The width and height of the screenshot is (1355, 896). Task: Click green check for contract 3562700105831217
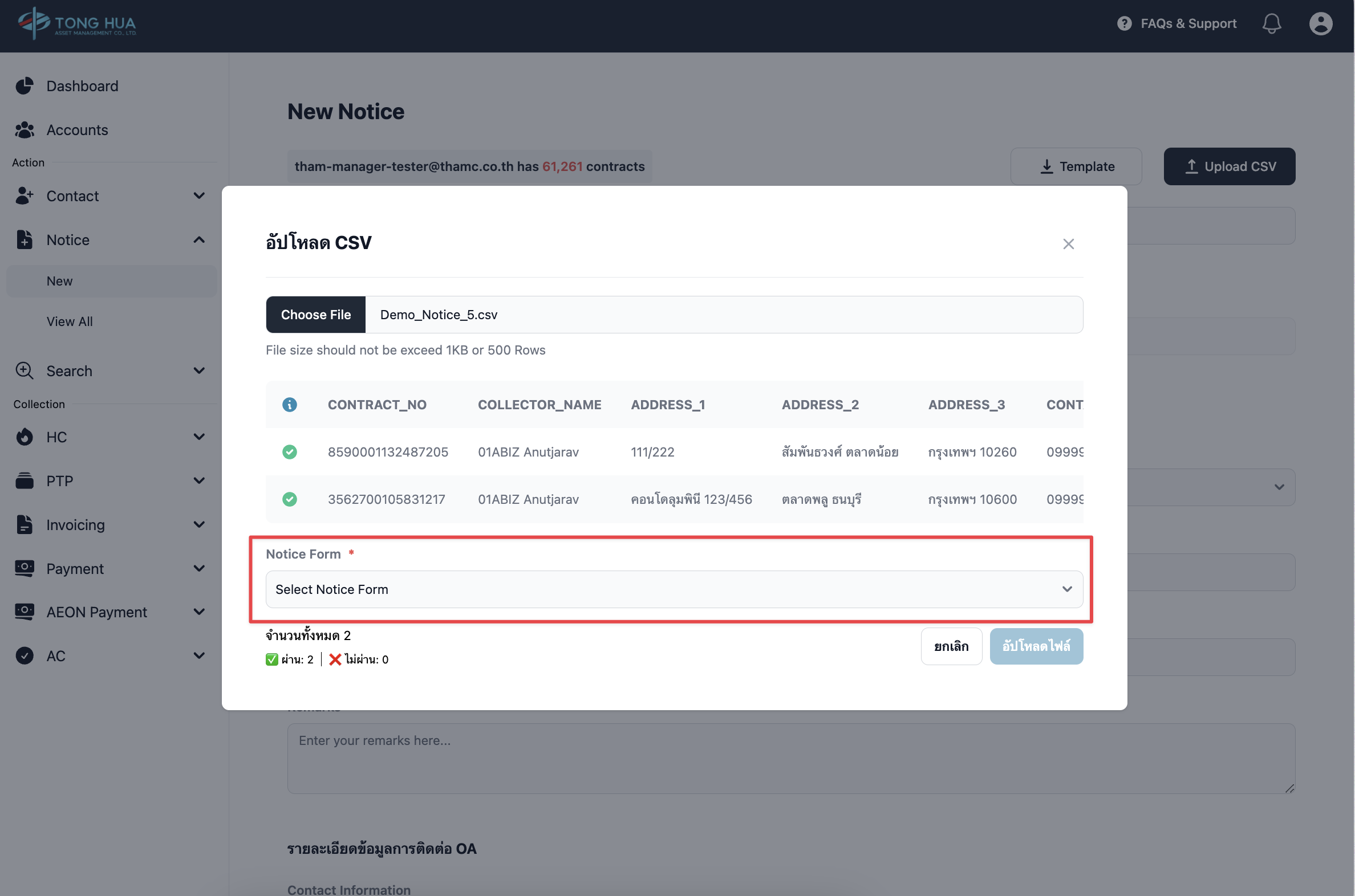point(289,499)
